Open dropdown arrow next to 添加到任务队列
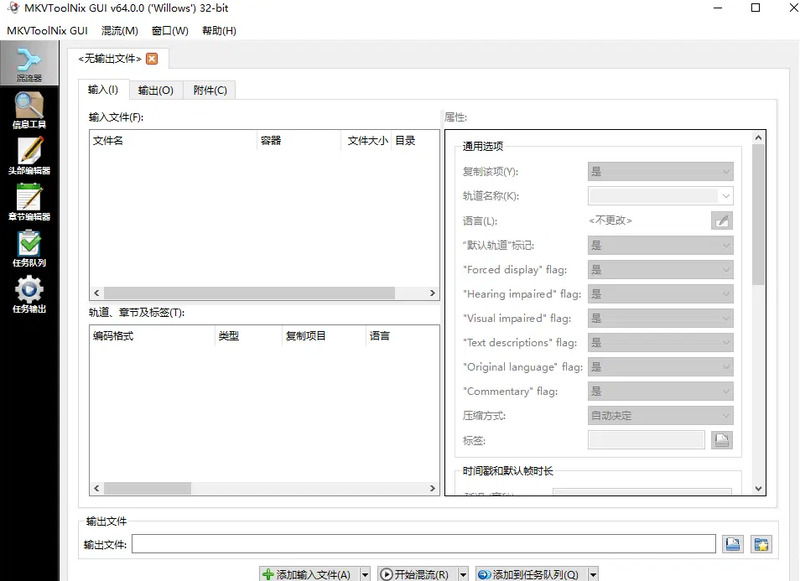The width and height of the screenshot is (800, 581). (593, 574)
